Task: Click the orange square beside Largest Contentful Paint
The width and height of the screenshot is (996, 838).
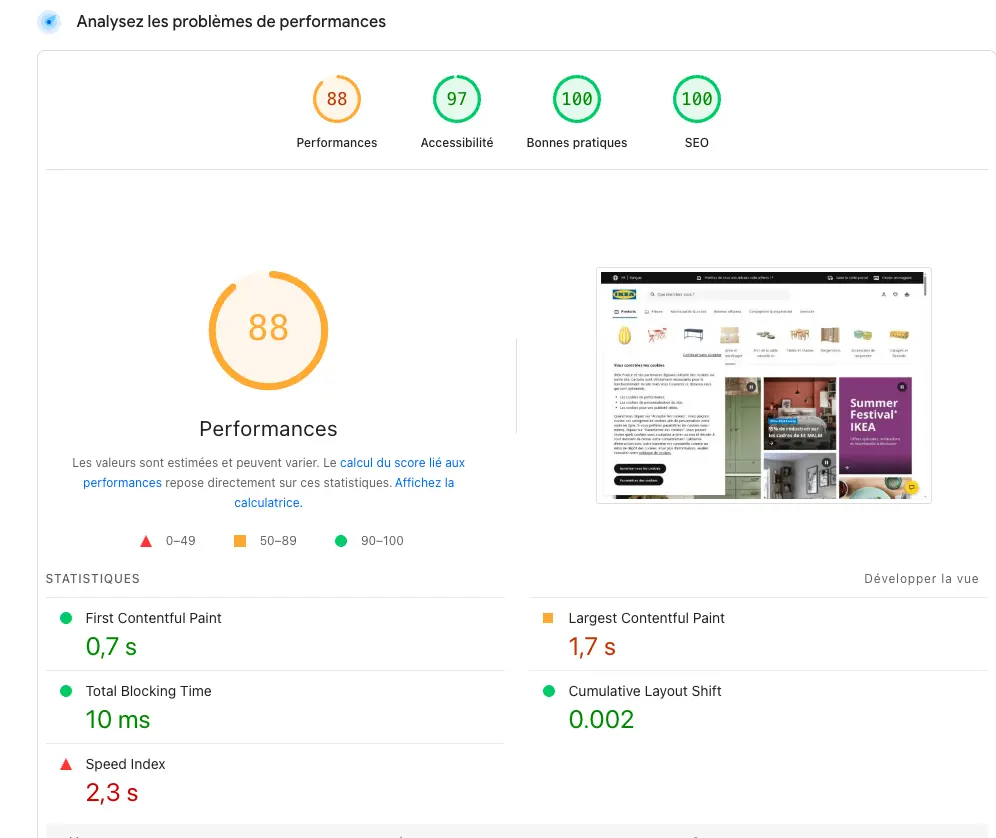Action: (x=548, y=618)
